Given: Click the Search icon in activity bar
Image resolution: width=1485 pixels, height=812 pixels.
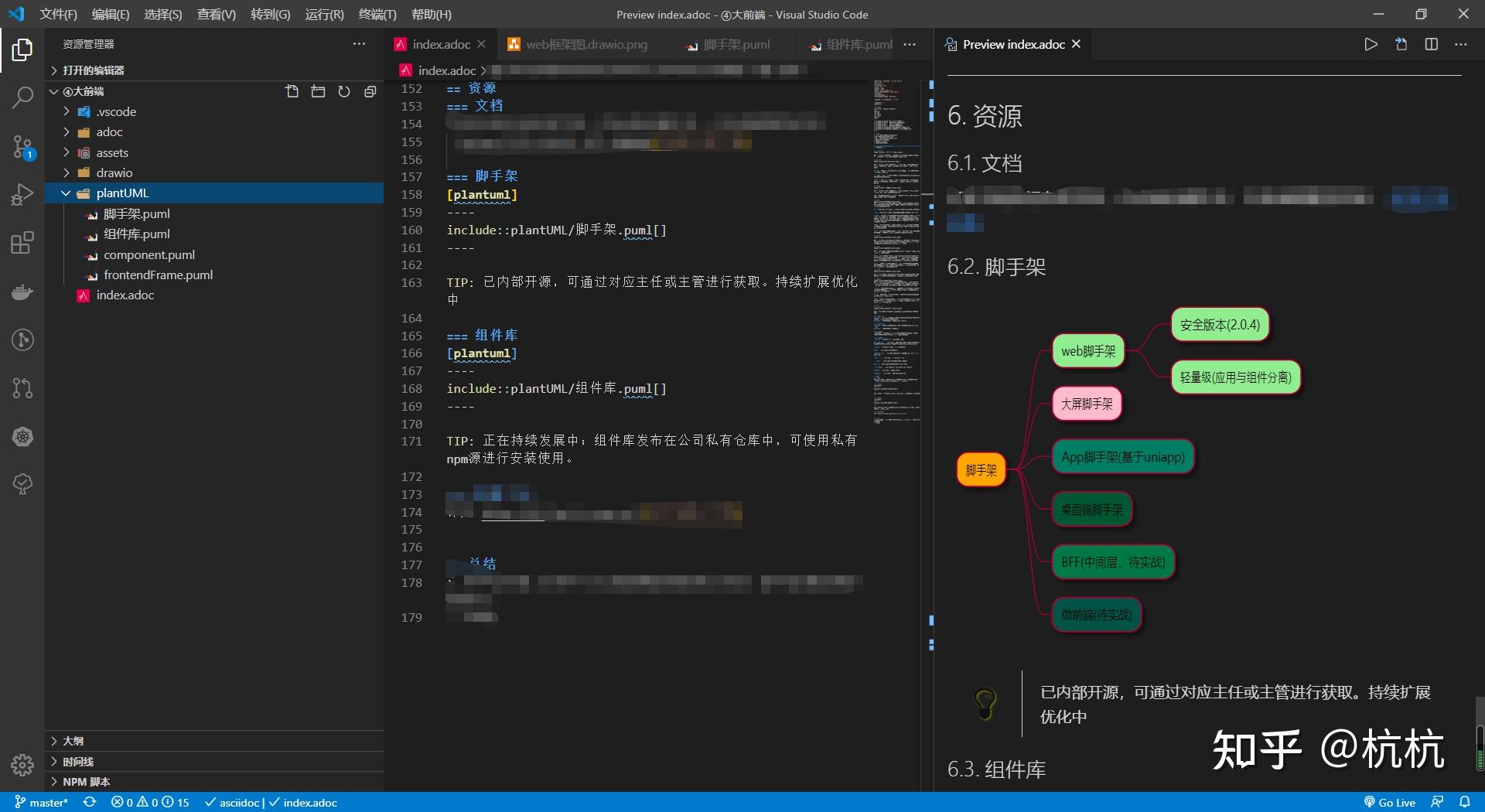Looking at the screenshot, I should click(x=22, y=97).
